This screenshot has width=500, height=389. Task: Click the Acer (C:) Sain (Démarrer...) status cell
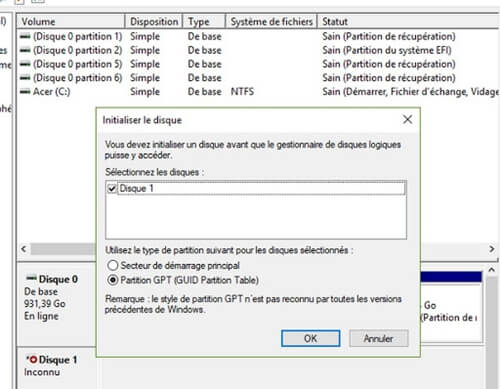click(410, 92)
